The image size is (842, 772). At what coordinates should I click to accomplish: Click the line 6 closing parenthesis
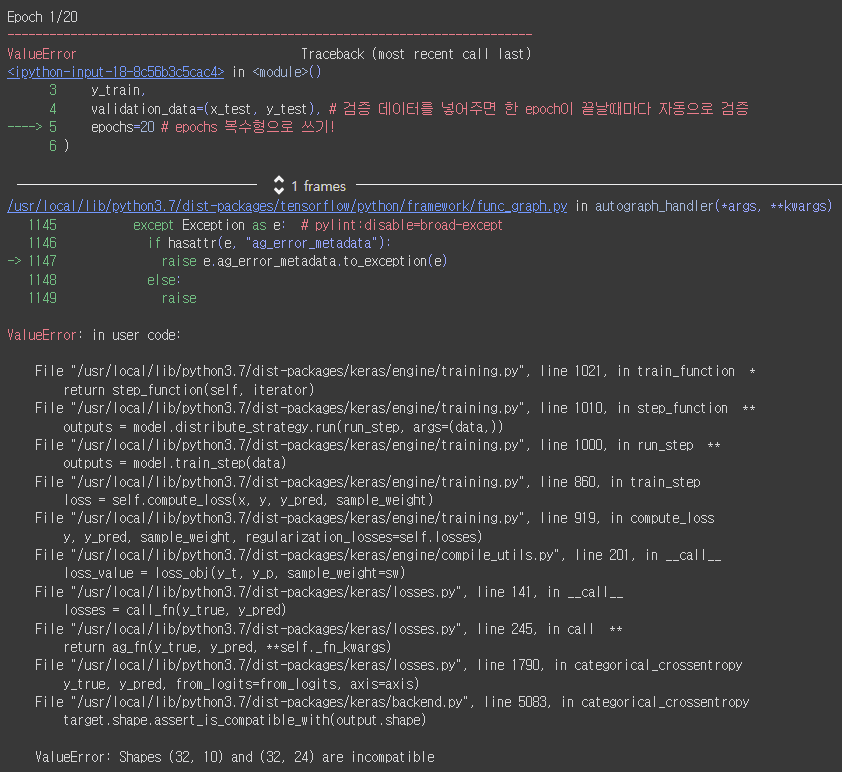point(67,146)
